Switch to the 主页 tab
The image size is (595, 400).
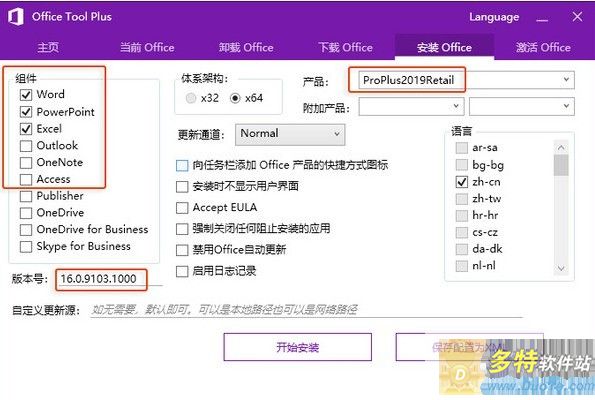coord(48,47)
